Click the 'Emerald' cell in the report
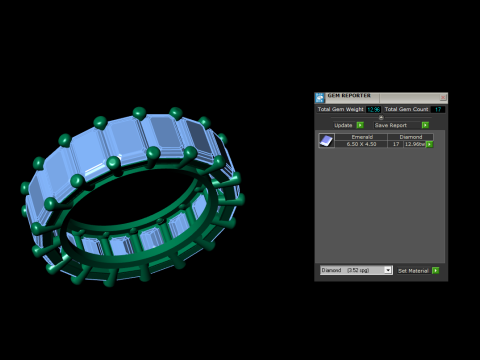Screen dimensions: 480x360 (x=362, y=137)
